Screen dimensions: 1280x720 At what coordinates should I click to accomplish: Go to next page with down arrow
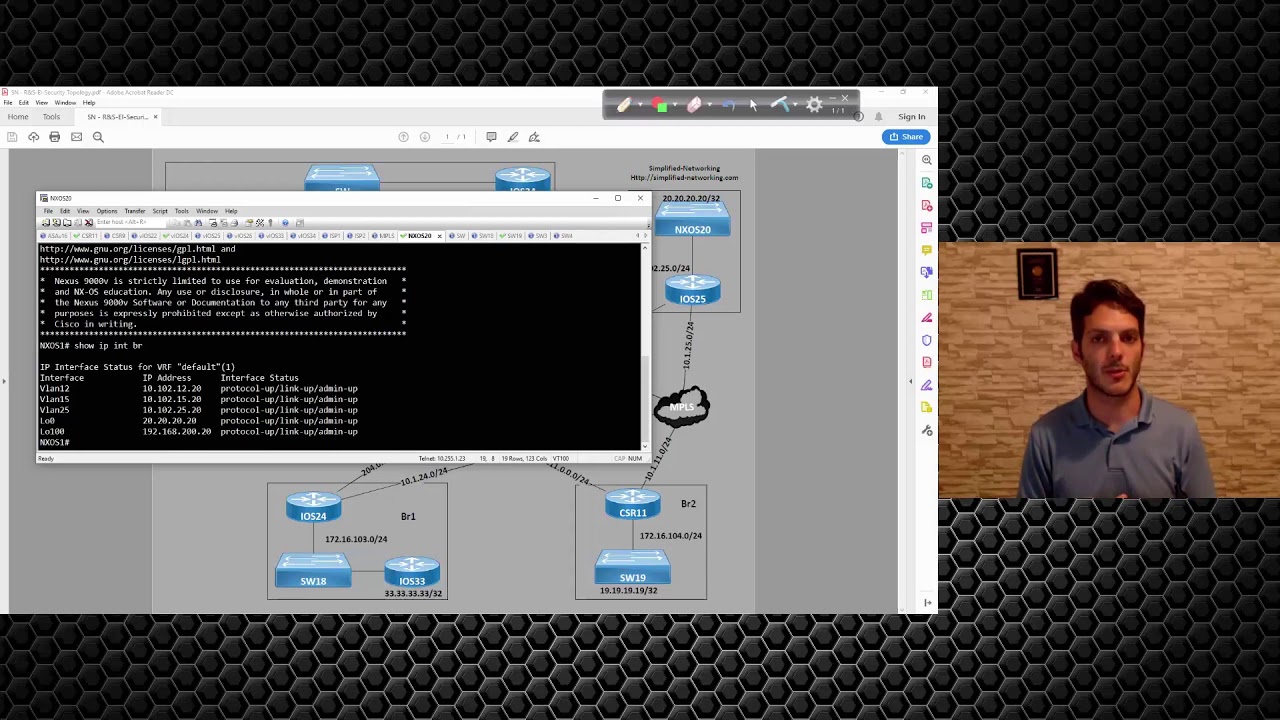pyautogui.click(x=424, y=137)
